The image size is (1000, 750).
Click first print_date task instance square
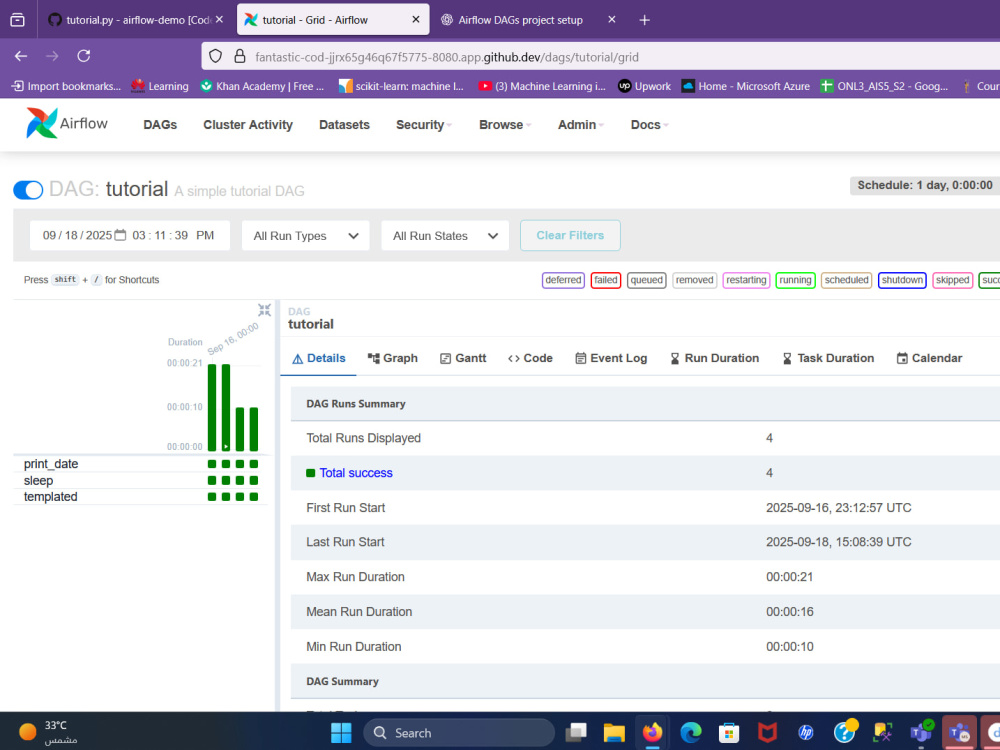212,464
